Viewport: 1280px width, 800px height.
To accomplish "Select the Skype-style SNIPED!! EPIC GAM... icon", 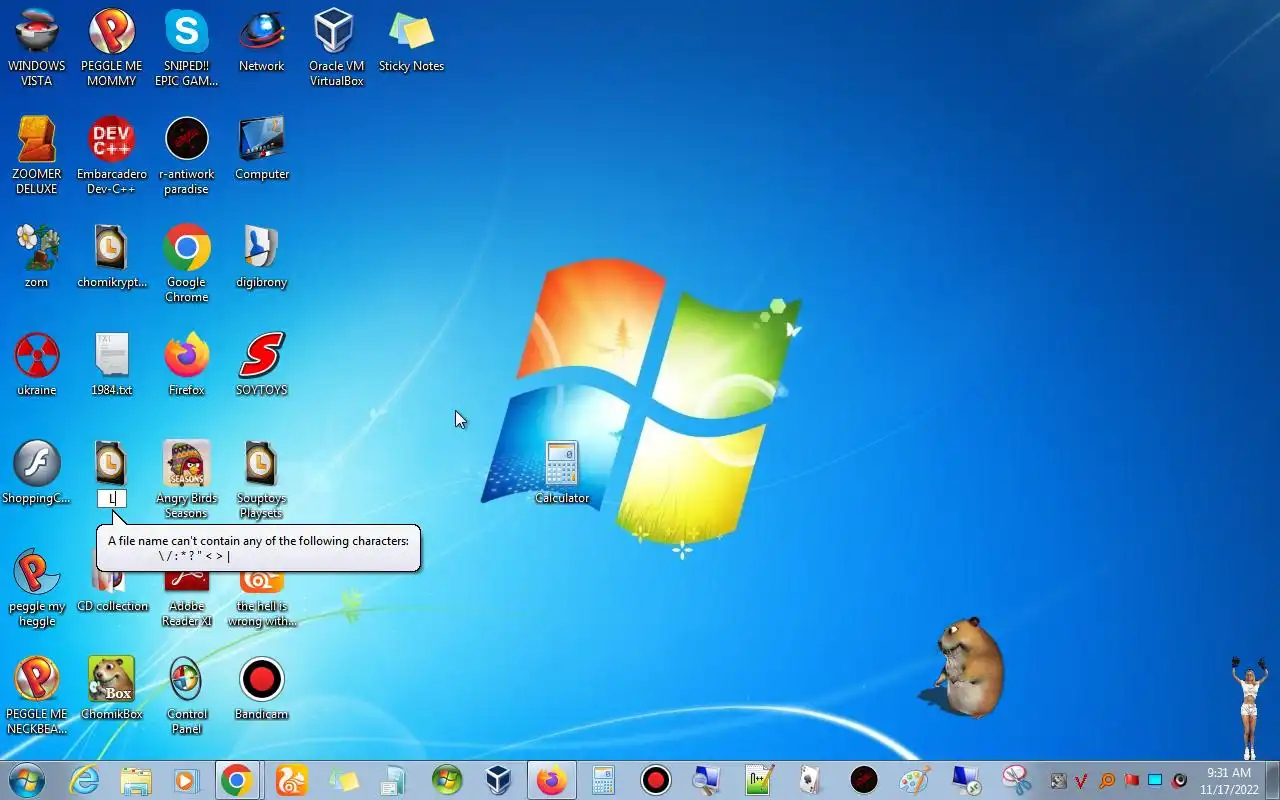I will point(187,48).
